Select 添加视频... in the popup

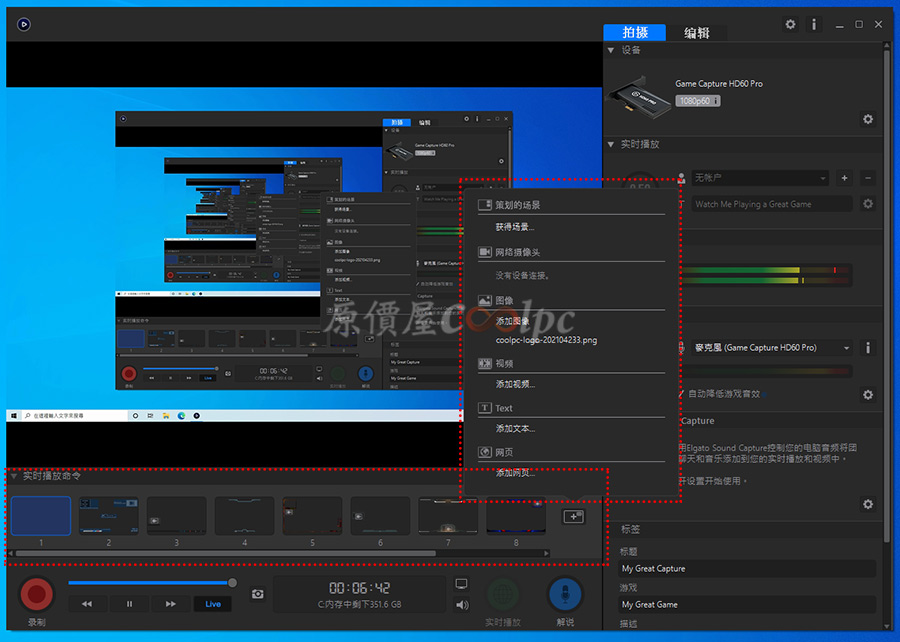515,384
